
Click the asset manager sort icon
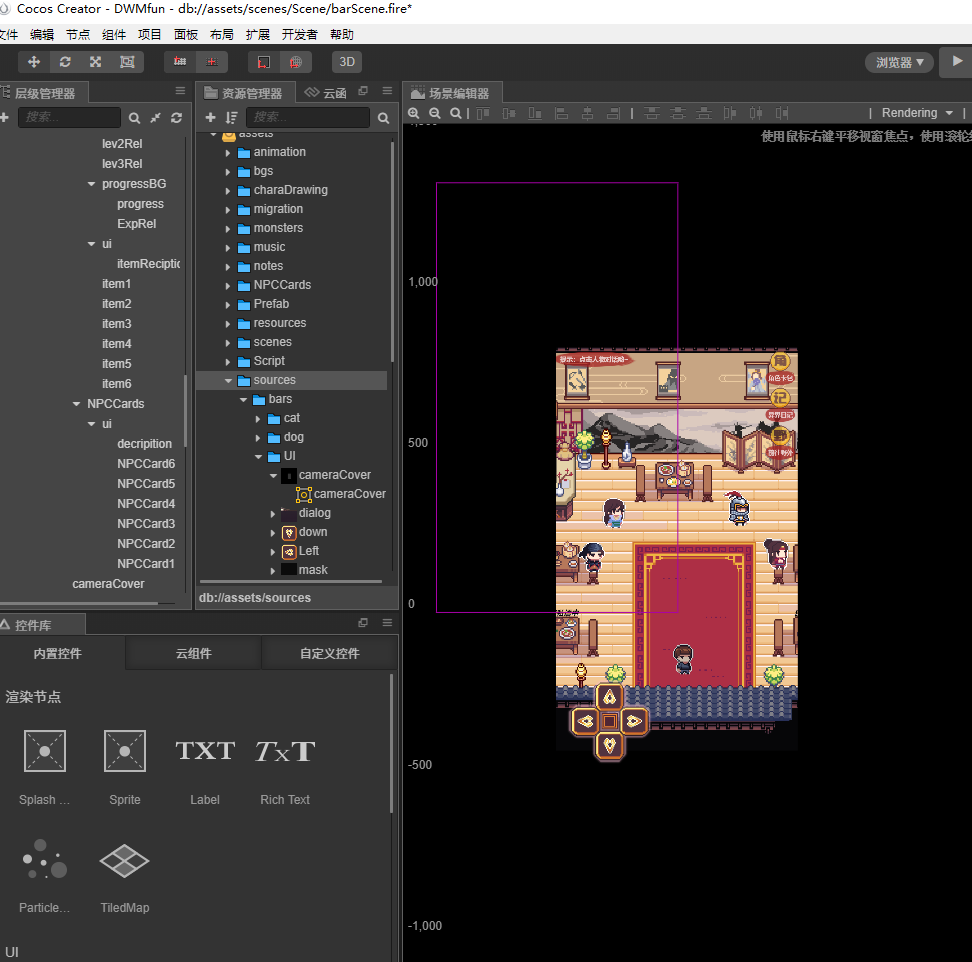coord(232,118)
